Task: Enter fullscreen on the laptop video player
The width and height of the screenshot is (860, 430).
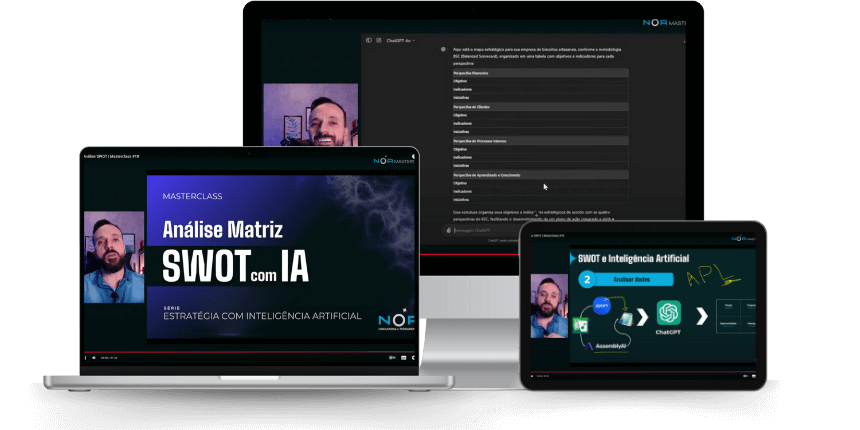Action: click(414, 357)
